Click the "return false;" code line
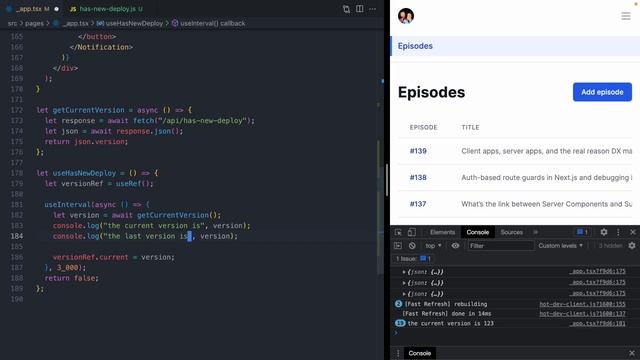Image resolution: width=640 pixels, height=360 pixels. tap(71, 278)
